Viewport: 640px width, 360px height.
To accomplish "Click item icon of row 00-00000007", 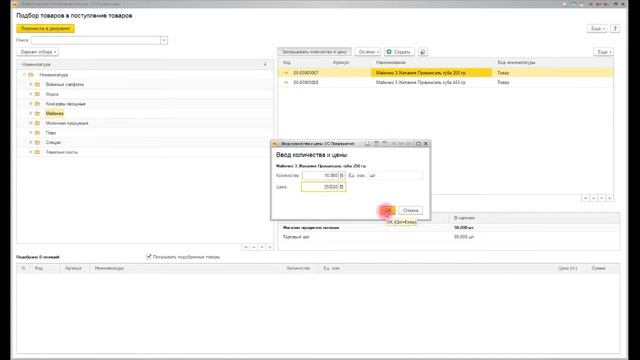I will click(x=286, y=73).
